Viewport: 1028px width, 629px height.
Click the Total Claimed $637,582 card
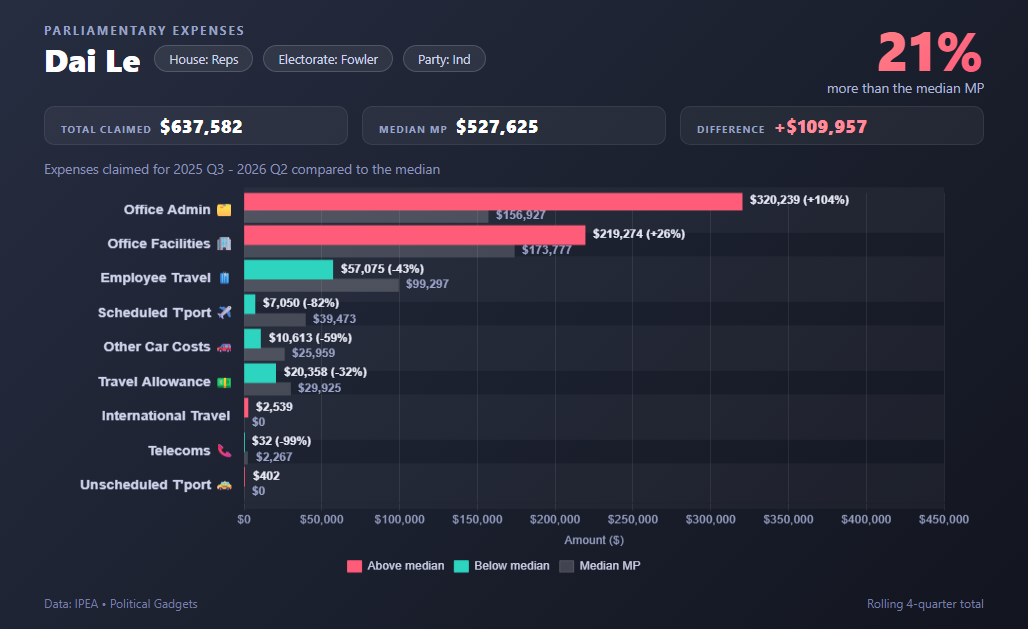coord(195,126)
